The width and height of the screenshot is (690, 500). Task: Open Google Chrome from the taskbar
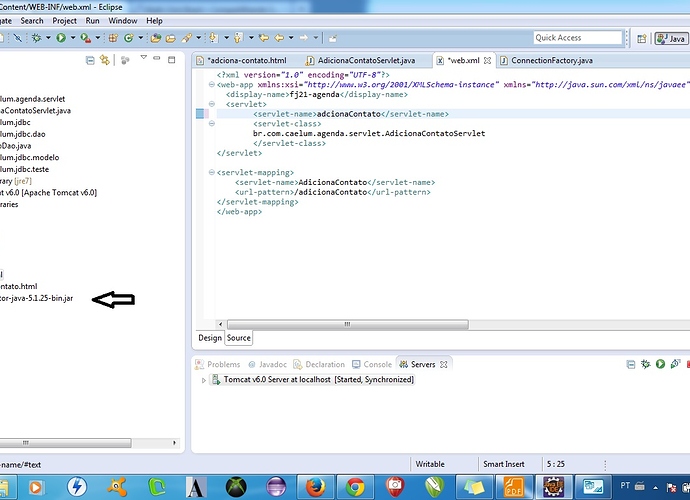click(354, 486)
